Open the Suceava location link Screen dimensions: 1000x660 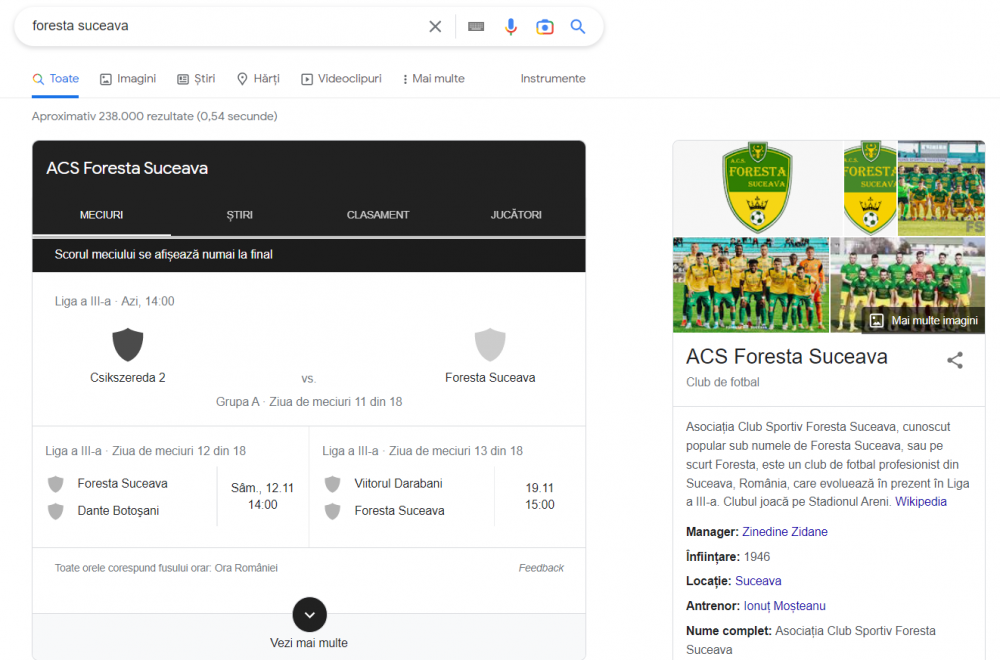pos(758,581)
